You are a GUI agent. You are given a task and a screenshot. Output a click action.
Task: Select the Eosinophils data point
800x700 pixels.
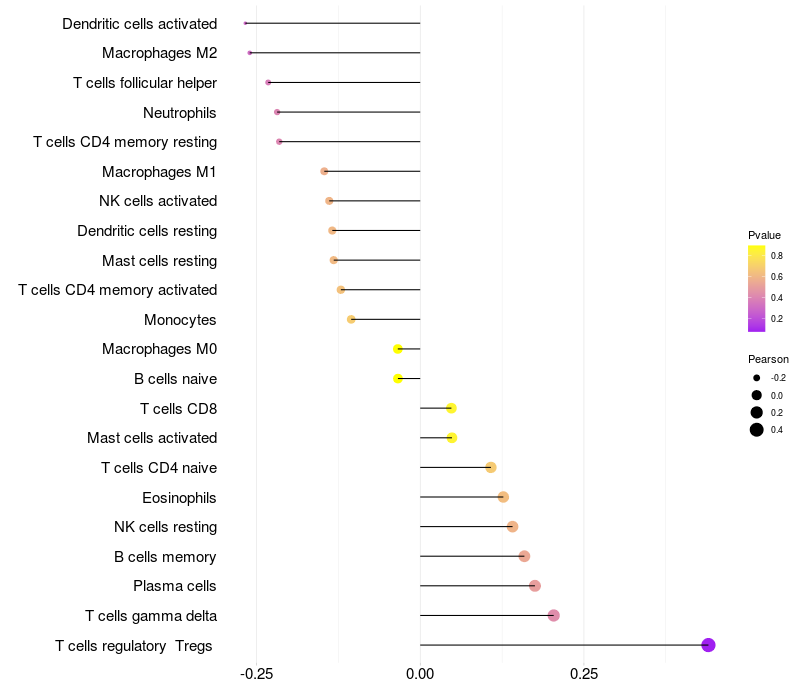pos(503,497)
